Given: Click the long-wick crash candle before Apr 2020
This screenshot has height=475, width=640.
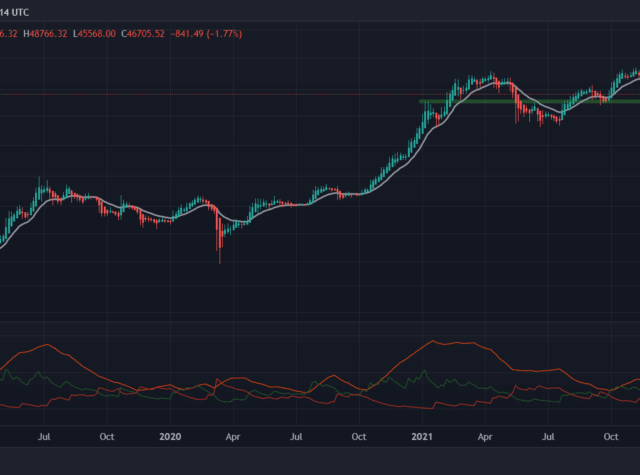Looking at the screenshot, I should (220, 245).
